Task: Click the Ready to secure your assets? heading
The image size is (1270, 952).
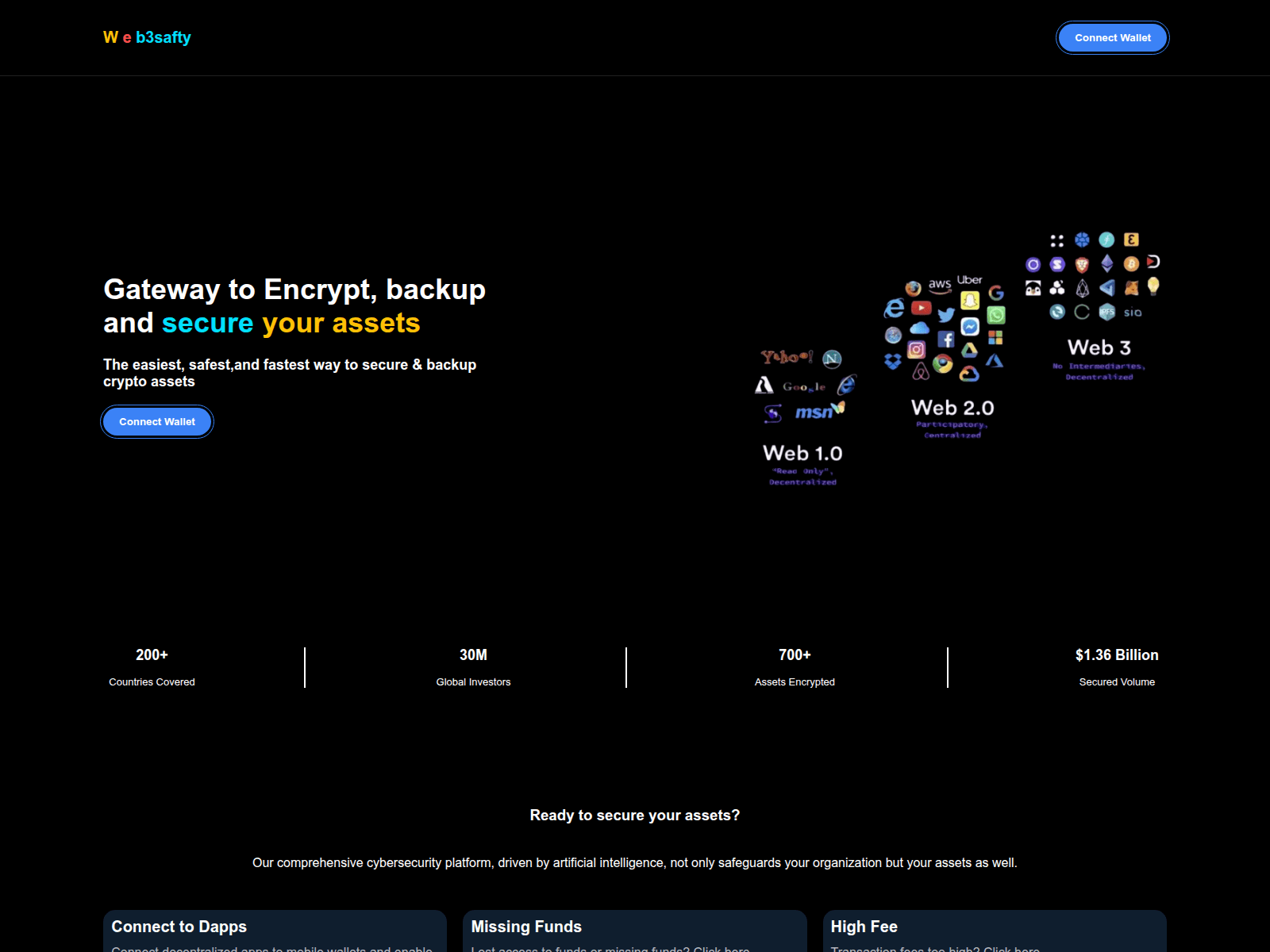Action: click(635, 816)
